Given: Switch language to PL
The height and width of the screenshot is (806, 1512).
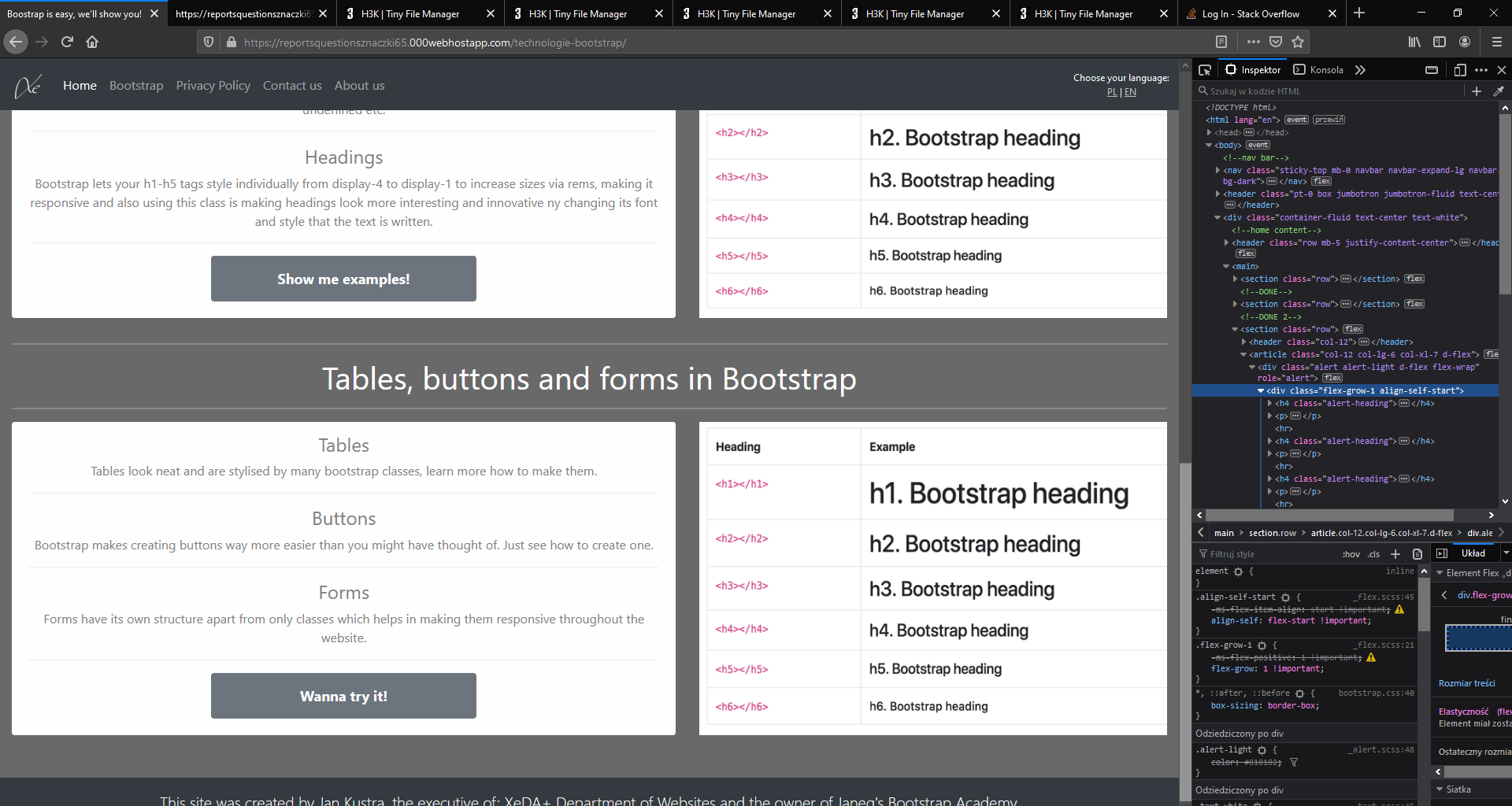Looking at the screenshot, I should [x=1112, y=92].
